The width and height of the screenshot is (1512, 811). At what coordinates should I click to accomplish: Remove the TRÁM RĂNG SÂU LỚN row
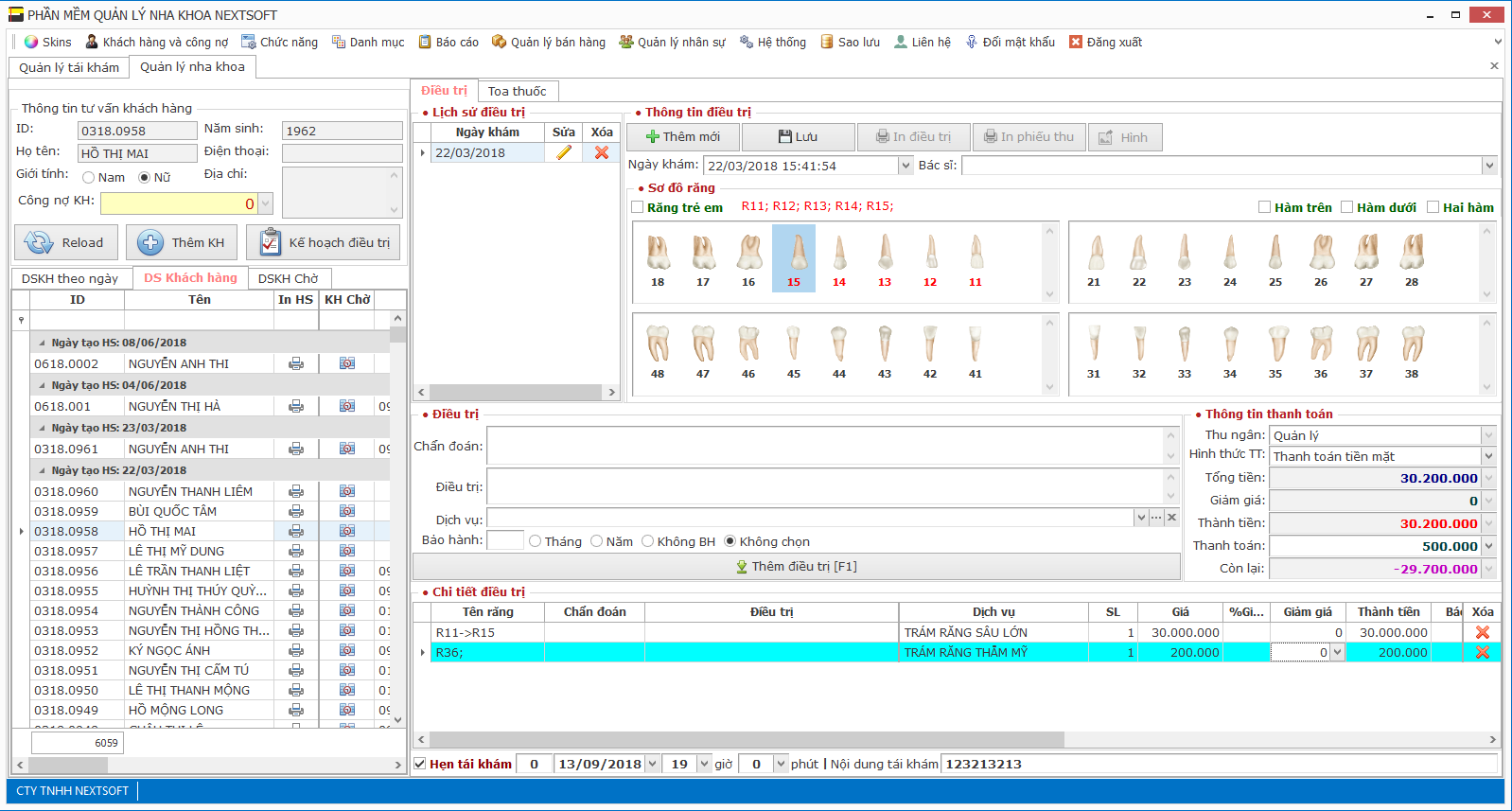pos(1482,632)
